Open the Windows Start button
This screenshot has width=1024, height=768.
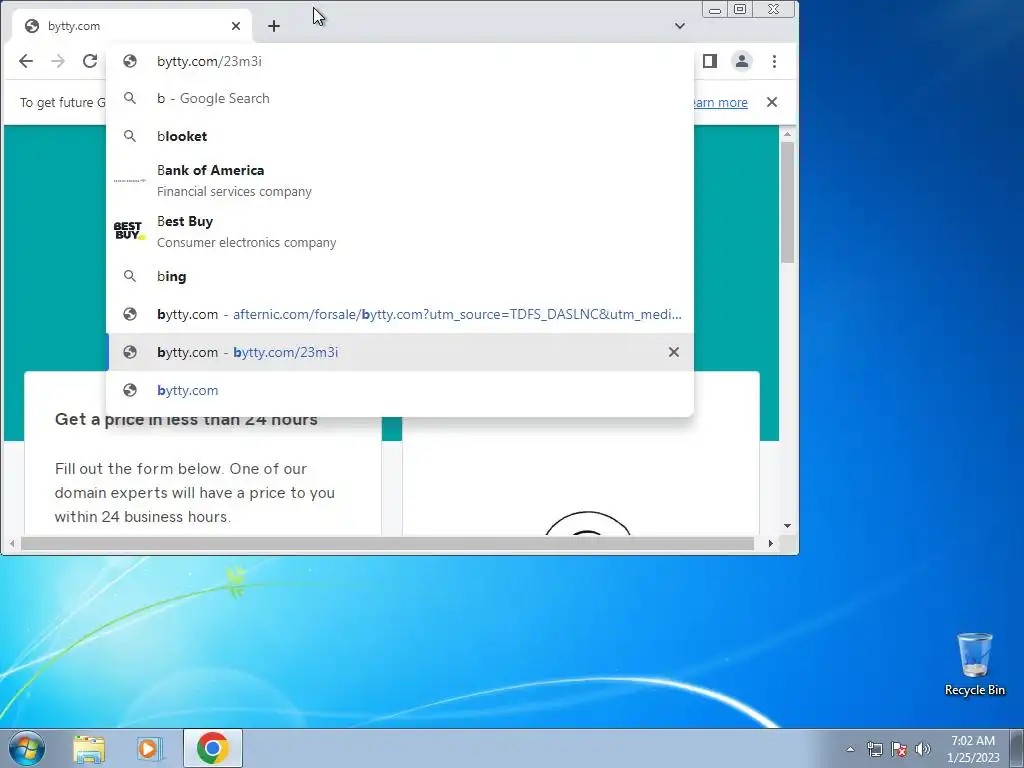[x=26, y=748]
